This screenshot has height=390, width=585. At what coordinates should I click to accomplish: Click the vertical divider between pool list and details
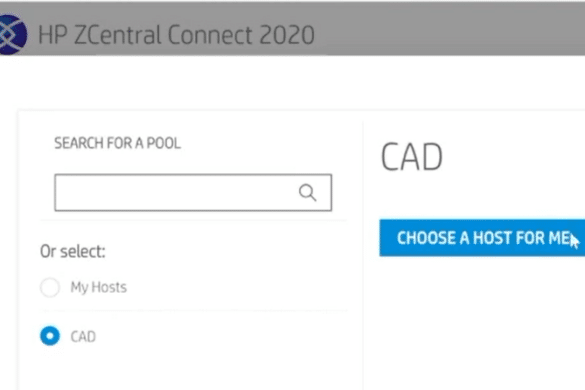[x=363, y=254]
